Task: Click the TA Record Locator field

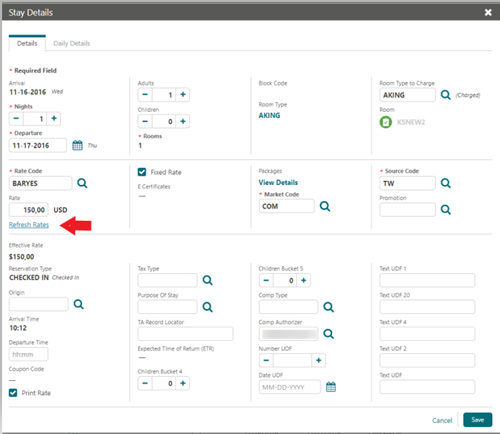Action: (x=186, y=334)
